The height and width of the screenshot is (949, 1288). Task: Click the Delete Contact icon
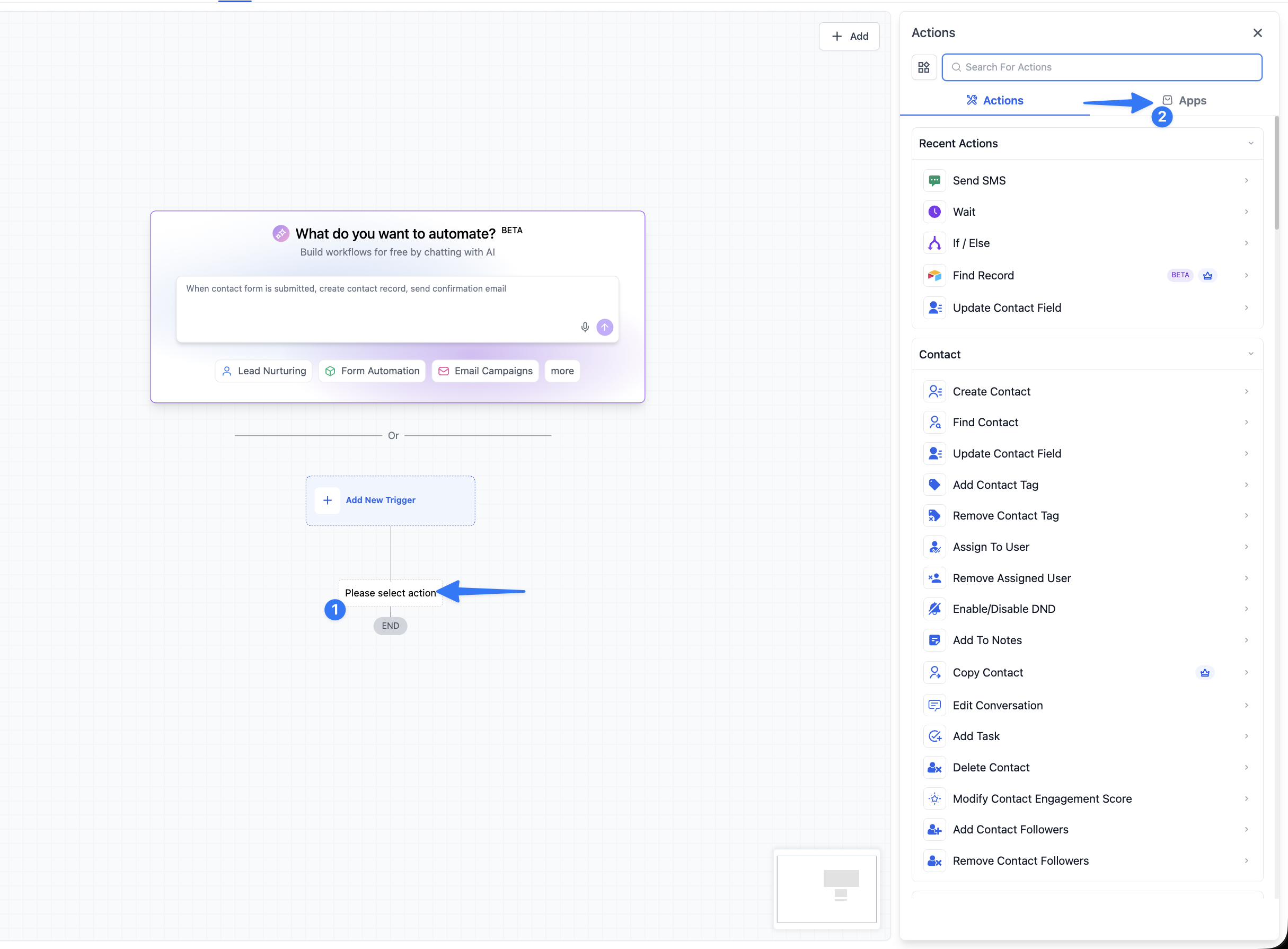pos(934,768)
